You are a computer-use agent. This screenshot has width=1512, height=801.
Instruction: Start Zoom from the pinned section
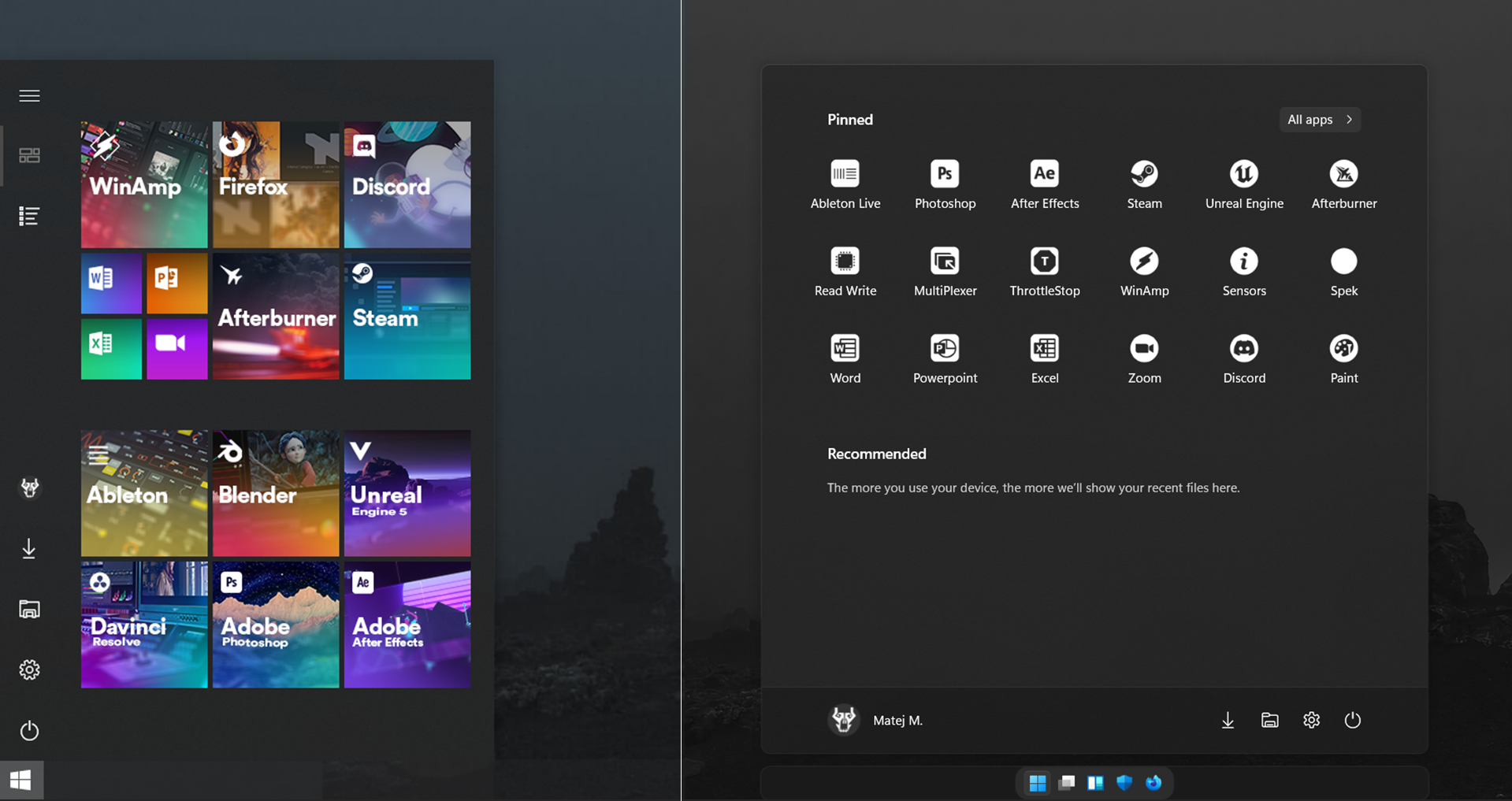1144,357
